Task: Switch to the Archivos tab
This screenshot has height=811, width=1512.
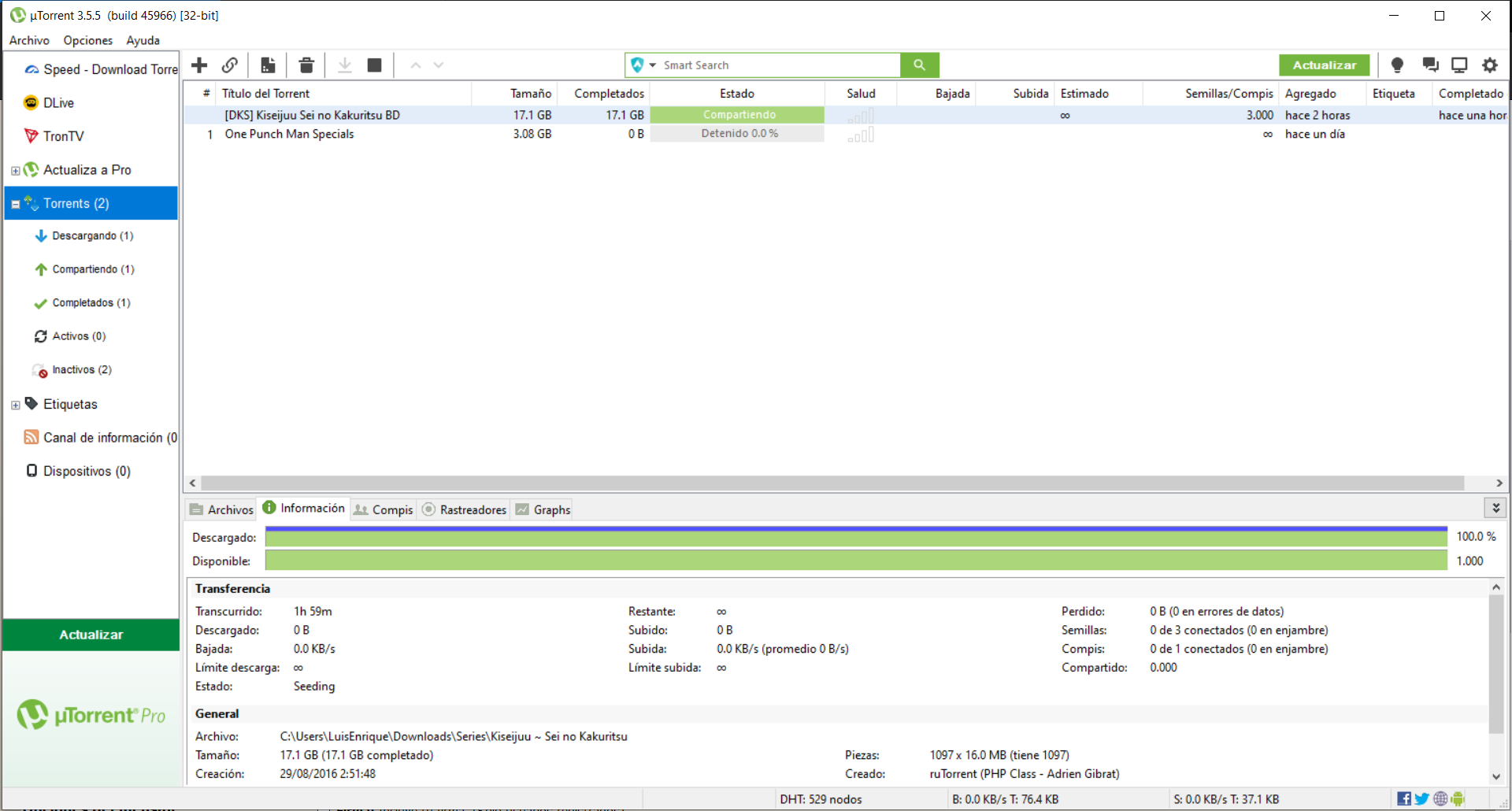Action: click(x=221, y=509)
